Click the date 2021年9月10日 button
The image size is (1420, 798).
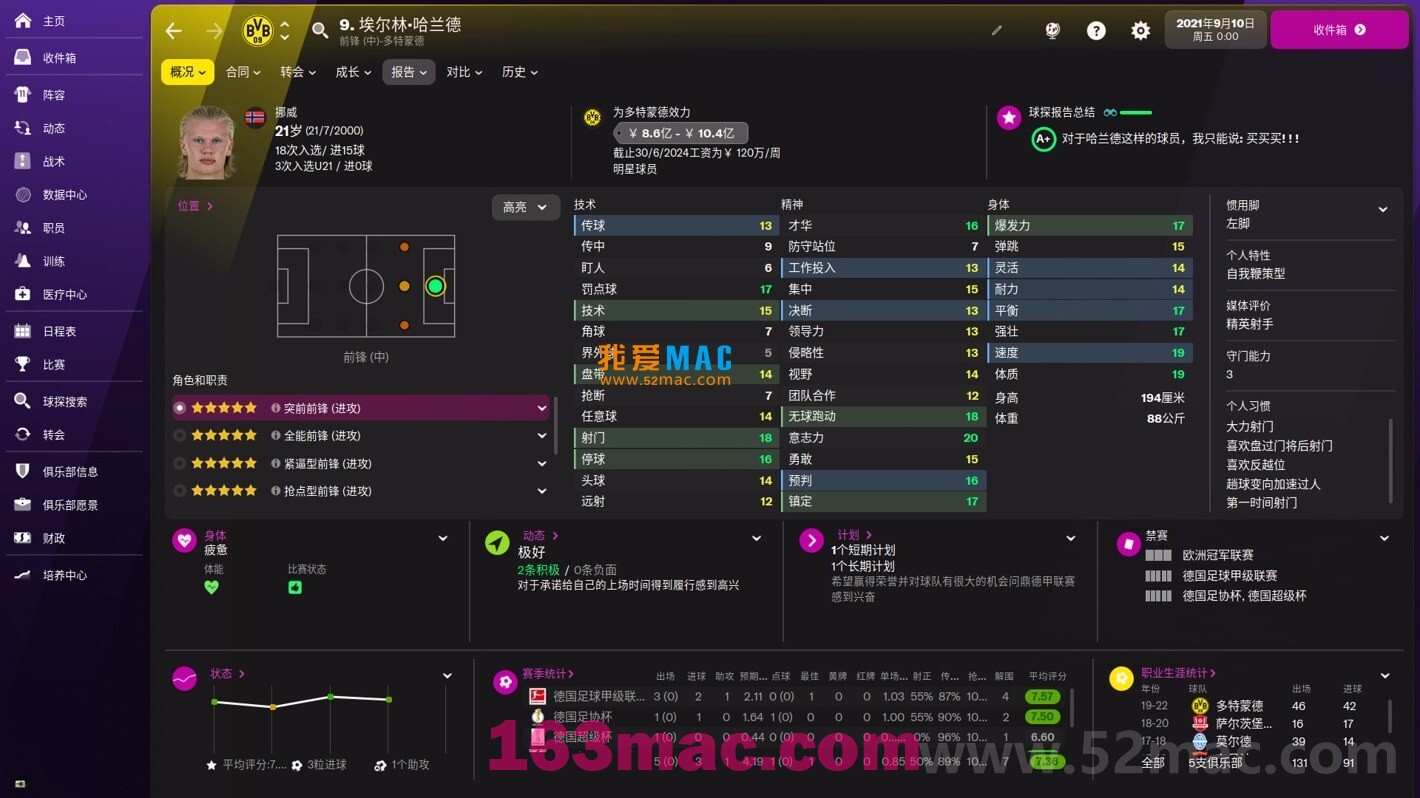[x=1215, y=30]
